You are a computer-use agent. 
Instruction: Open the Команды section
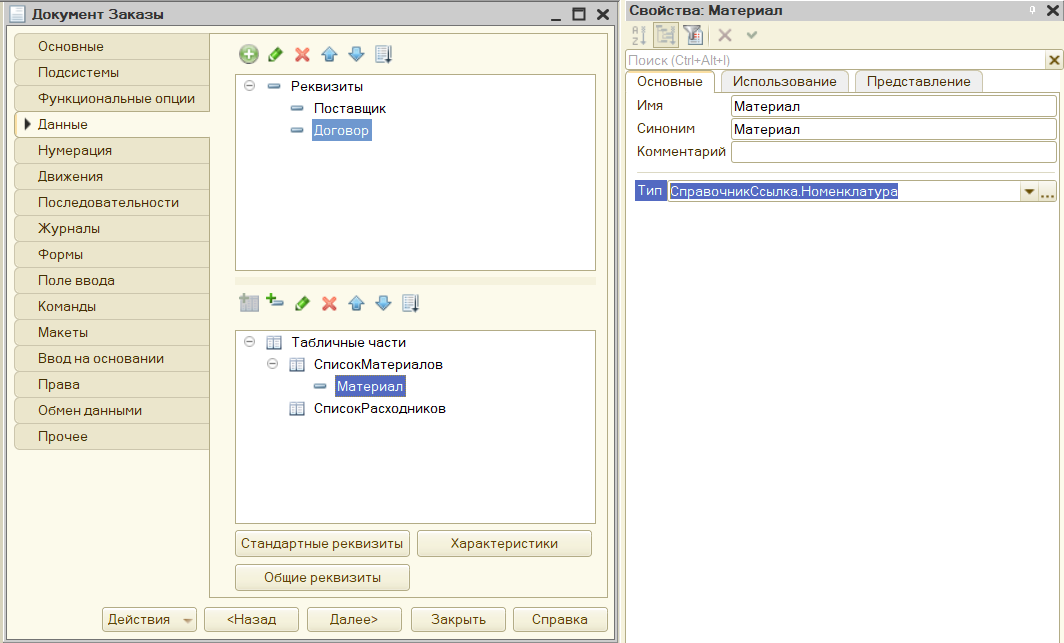click(112, 307)
